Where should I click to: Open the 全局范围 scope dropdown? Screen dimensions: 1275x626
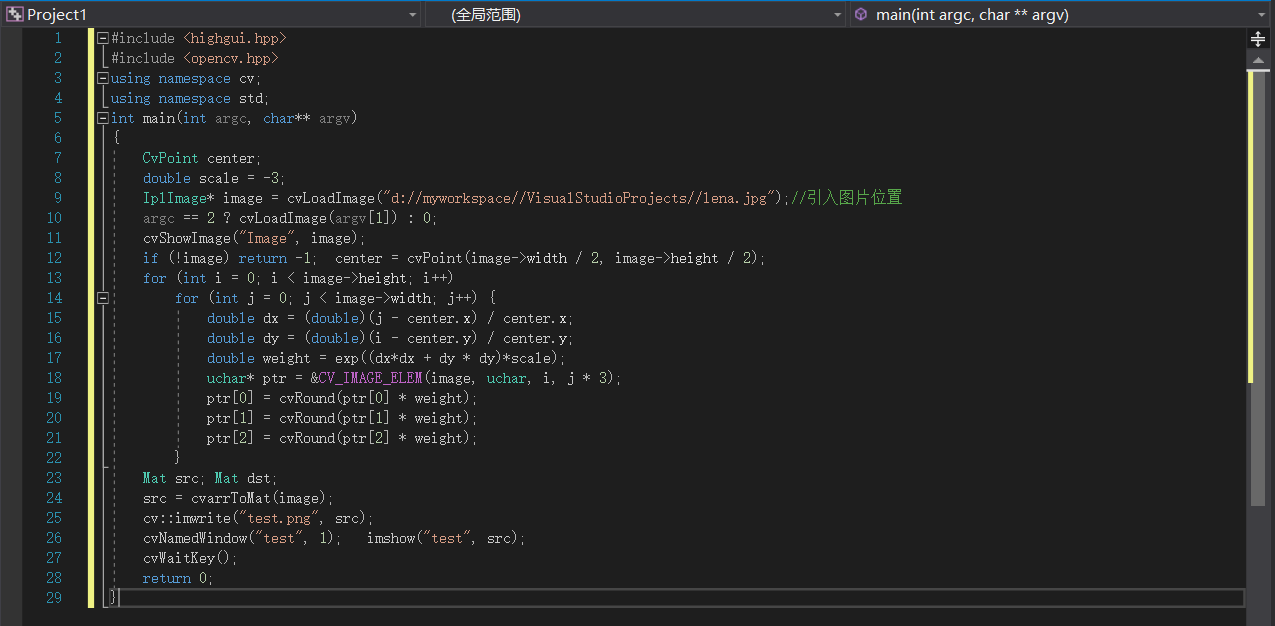839,15
